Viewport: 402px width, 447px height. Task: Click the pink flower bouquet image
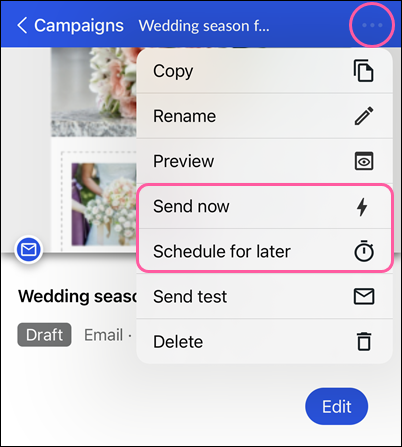pos(94,92)
